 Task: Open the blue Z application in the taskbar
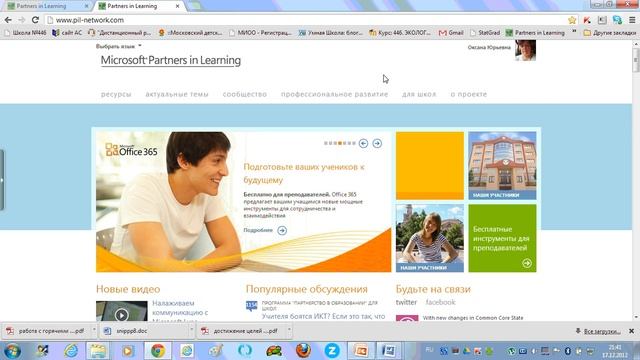point(332,351)
